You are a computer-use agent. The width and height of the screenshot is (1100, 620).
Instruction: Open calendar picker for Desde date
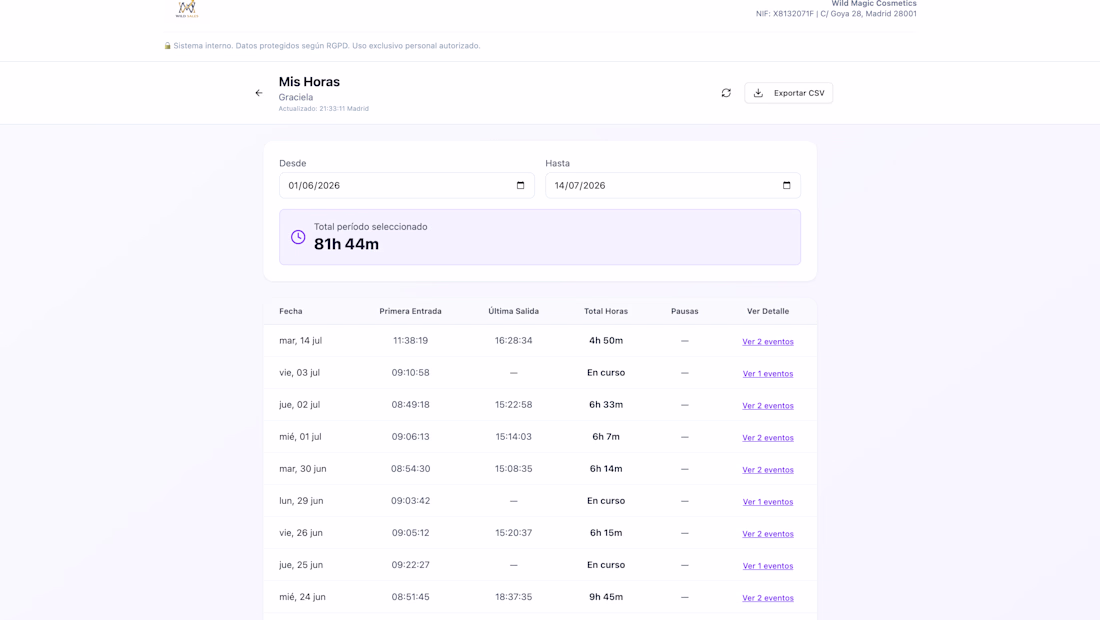point(521,185)
